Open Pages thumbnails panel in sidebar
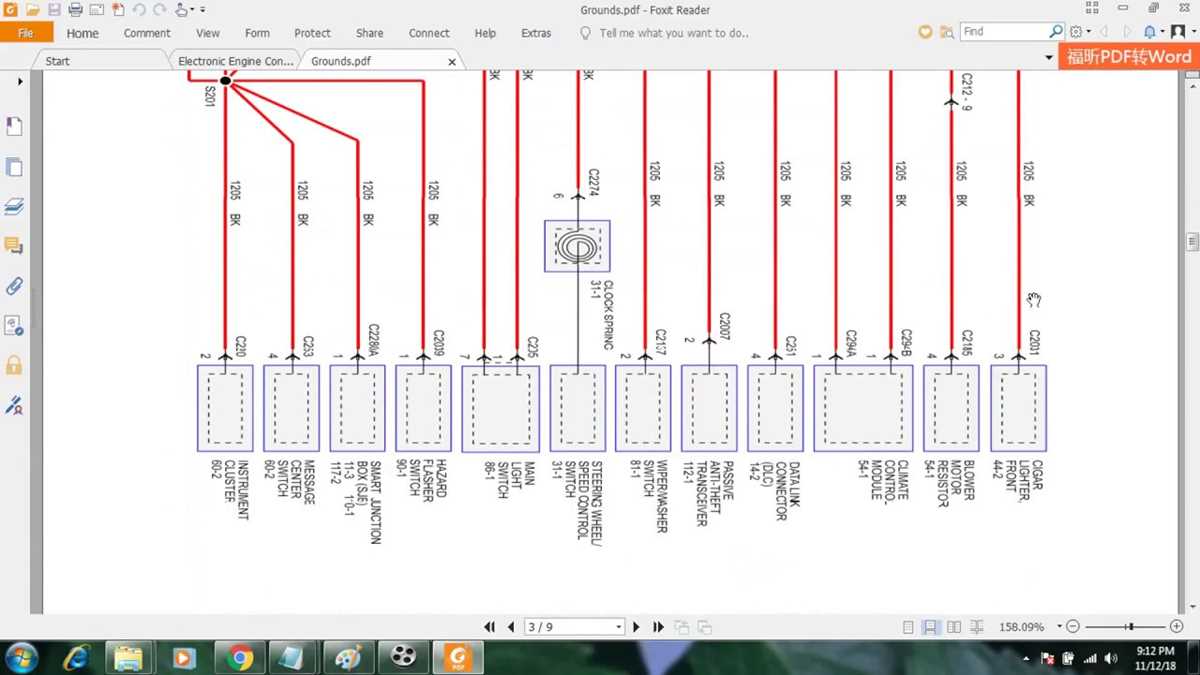1200x675 pixels. tap(14, 167)
